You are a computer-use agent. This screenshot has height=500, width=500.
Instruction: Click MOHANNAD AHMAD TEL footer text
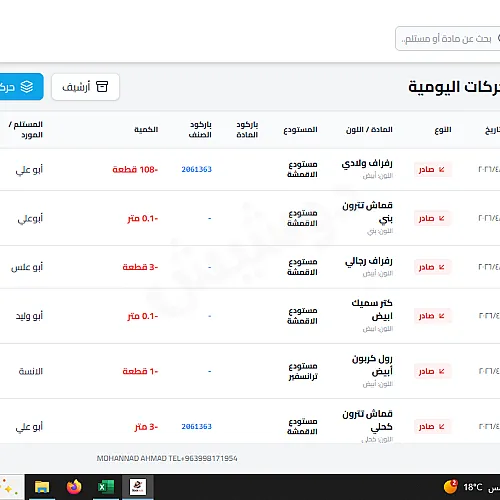[x=167, y=458]
